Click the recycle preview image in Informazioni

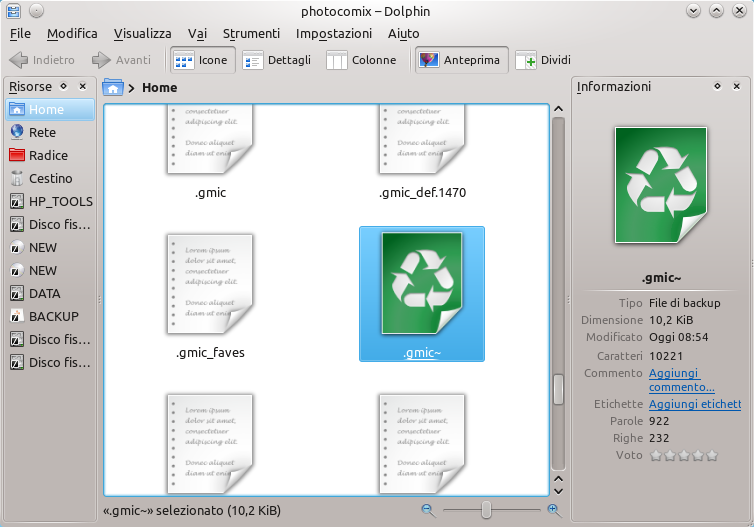pyautogui.click(x=661, y=185)
